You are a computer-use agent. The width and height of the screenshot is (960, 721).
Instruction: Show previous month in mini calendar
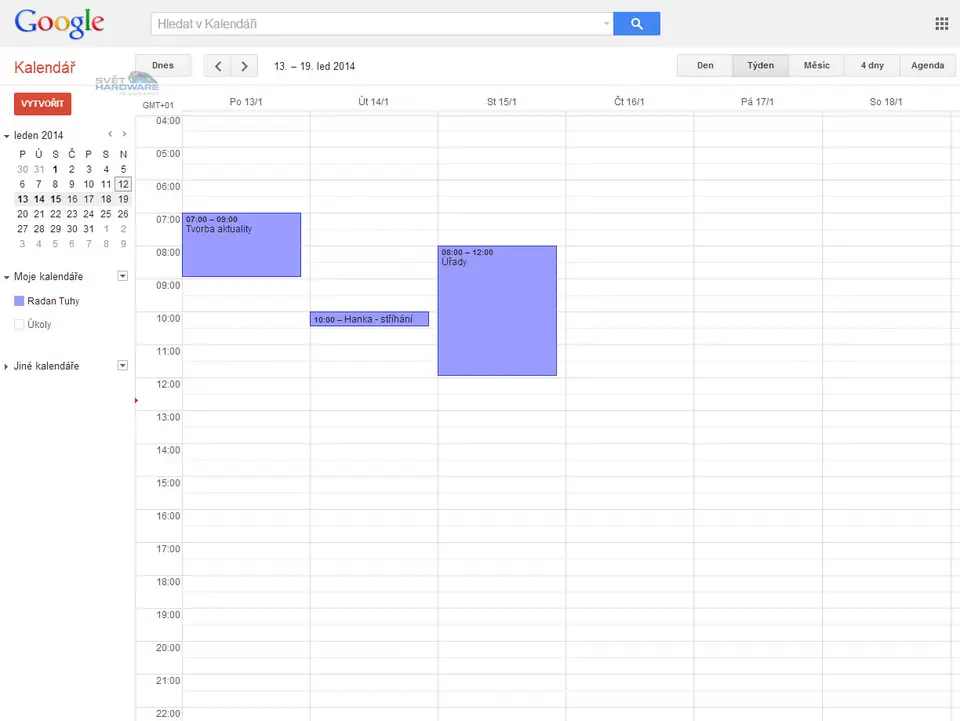tap(110, 134)
